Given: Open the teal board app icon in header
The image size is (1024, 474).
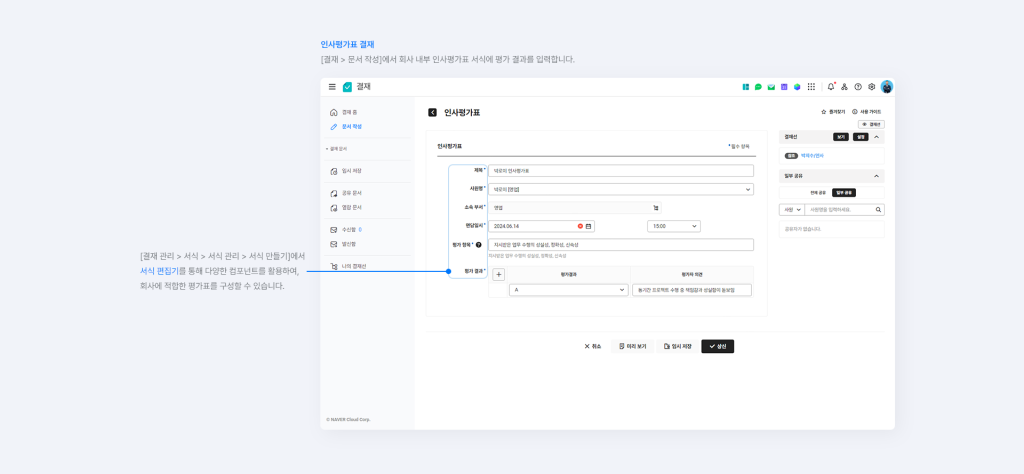Looking at the screenshot, I should 745,87.
